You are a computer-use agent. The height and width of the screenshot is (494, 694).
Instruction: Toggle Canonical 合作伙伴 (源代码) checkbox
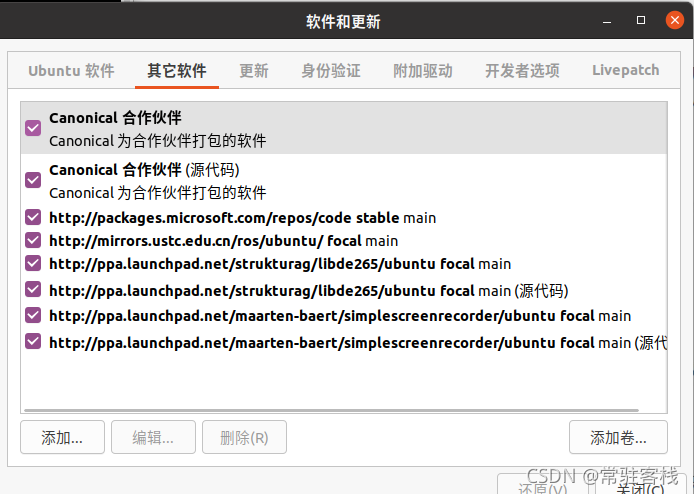tap(33, 180)
